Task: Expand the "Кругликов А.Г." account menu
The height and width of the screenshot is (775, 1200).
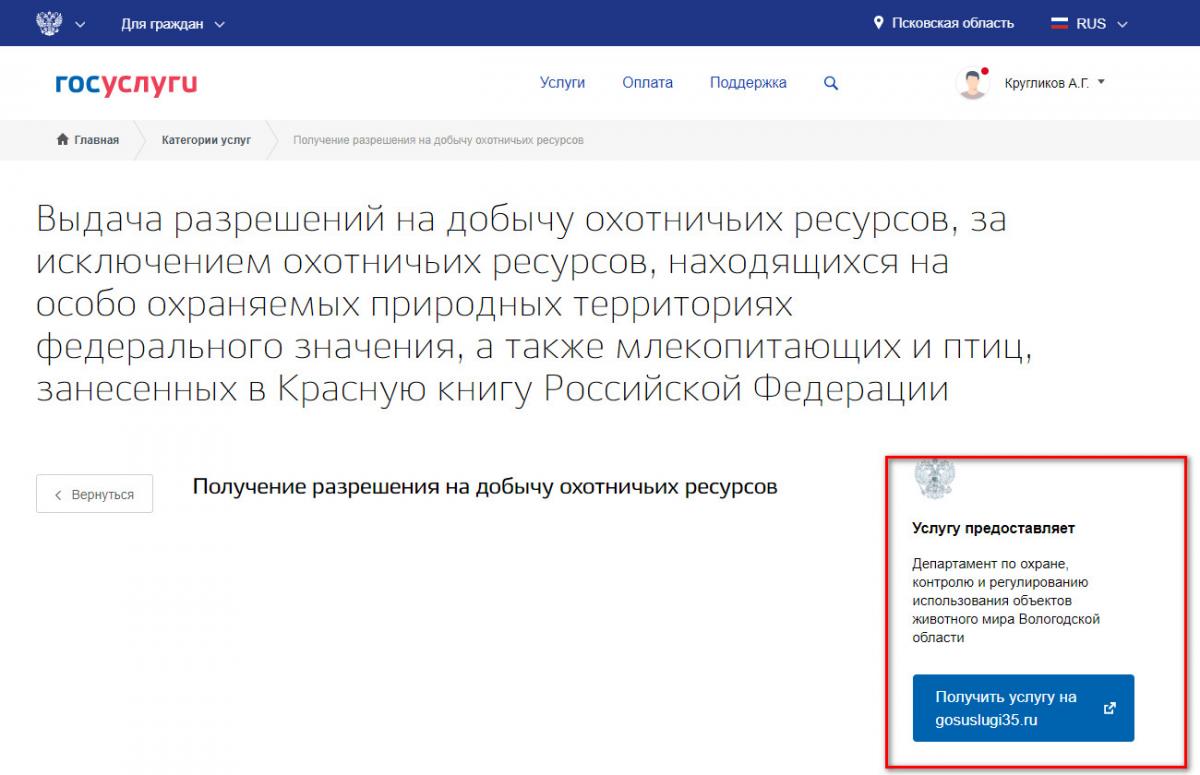Action: (1054, 83)
